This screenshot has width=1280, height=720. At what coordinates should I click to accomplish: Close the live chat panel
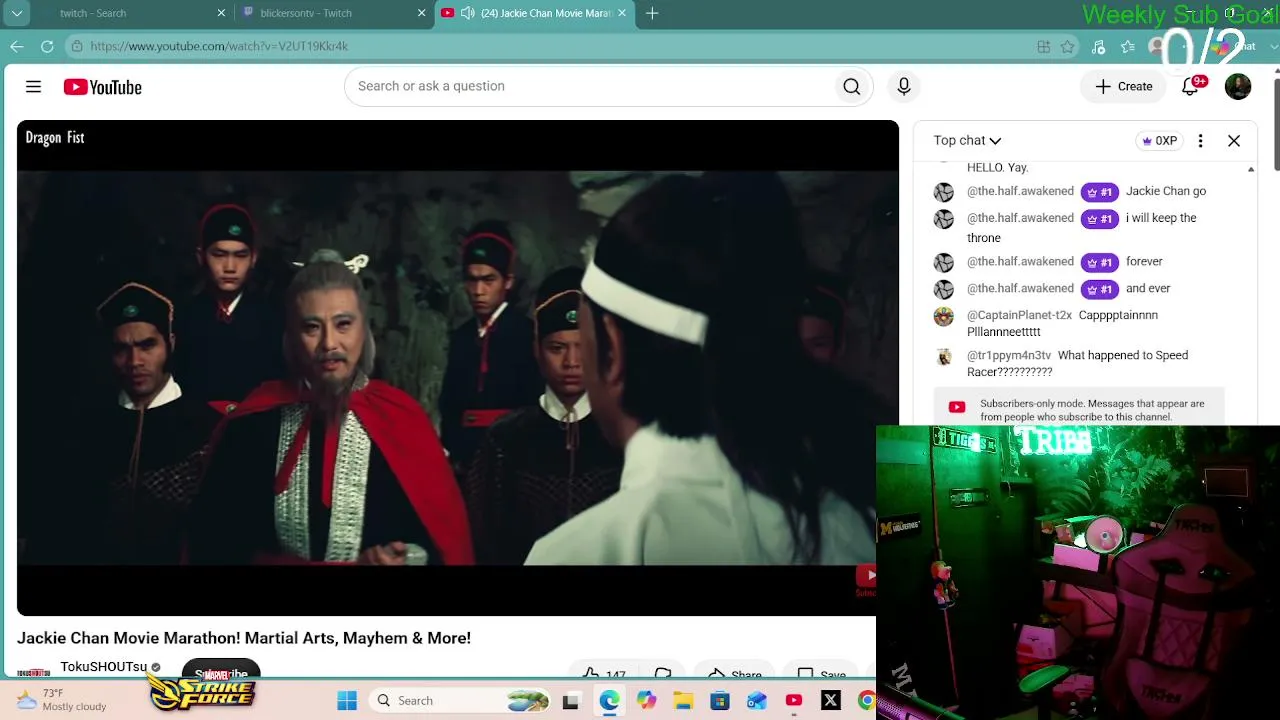point(1234,141)
